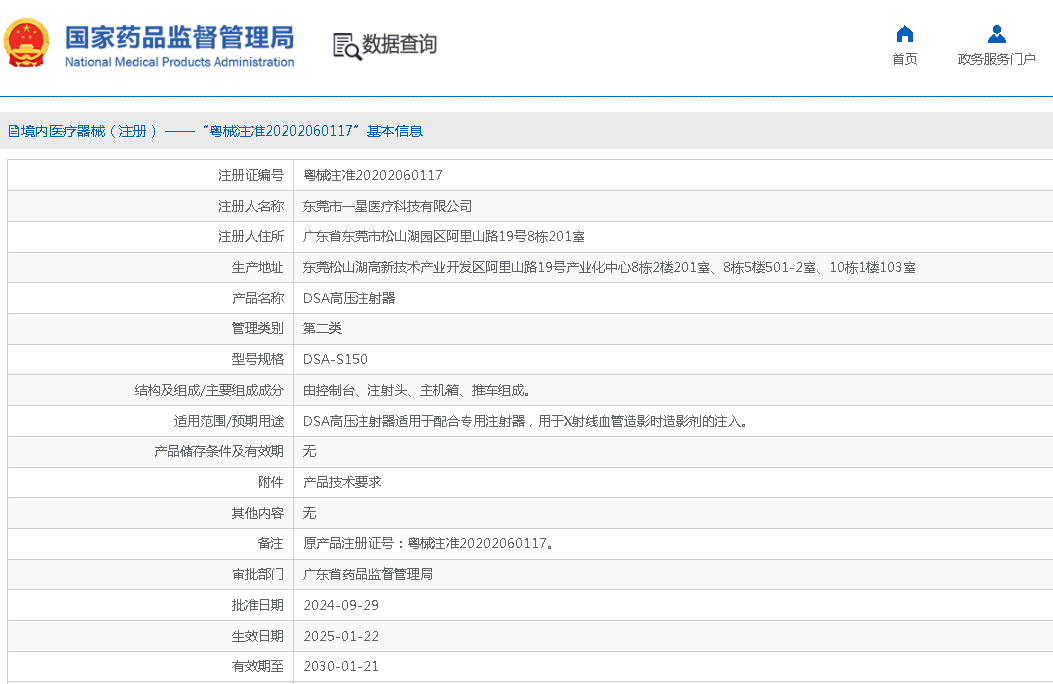1053x684 pixels.
Task: Click the model value DSA-S150
Action: point(335,359)
